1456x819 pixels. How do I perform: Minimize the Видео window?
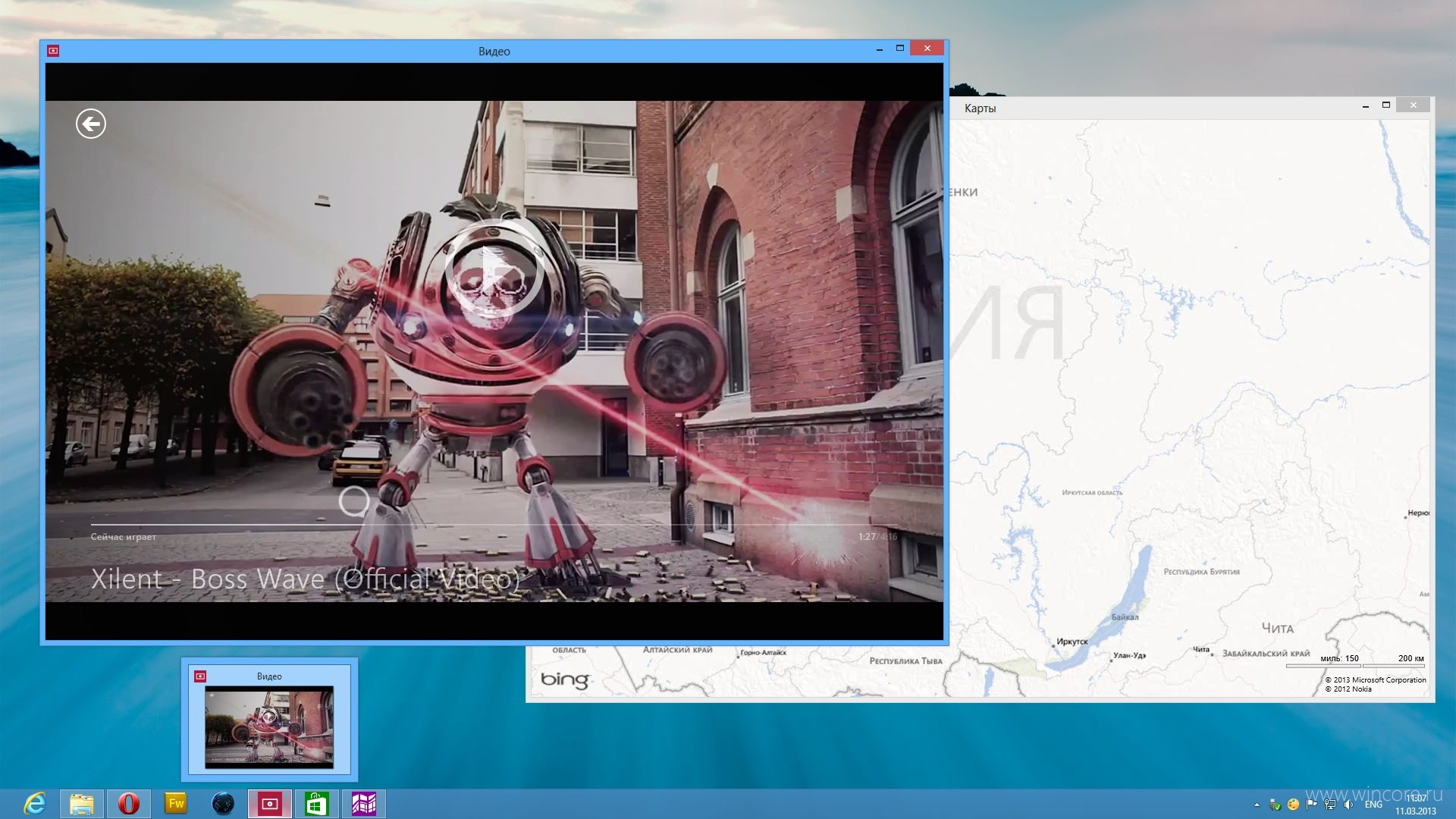point(880,49)
